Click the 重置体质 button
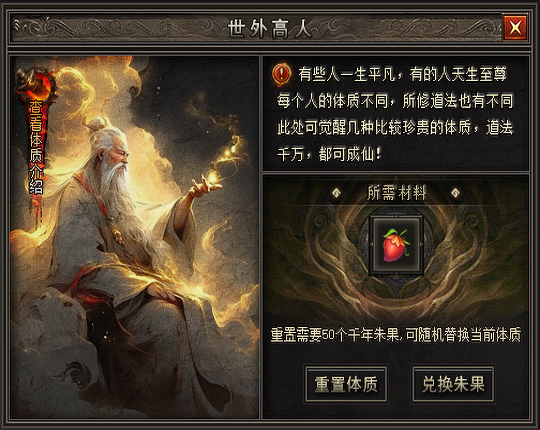The width and height of the screenshot is (540, 430). 346,384
